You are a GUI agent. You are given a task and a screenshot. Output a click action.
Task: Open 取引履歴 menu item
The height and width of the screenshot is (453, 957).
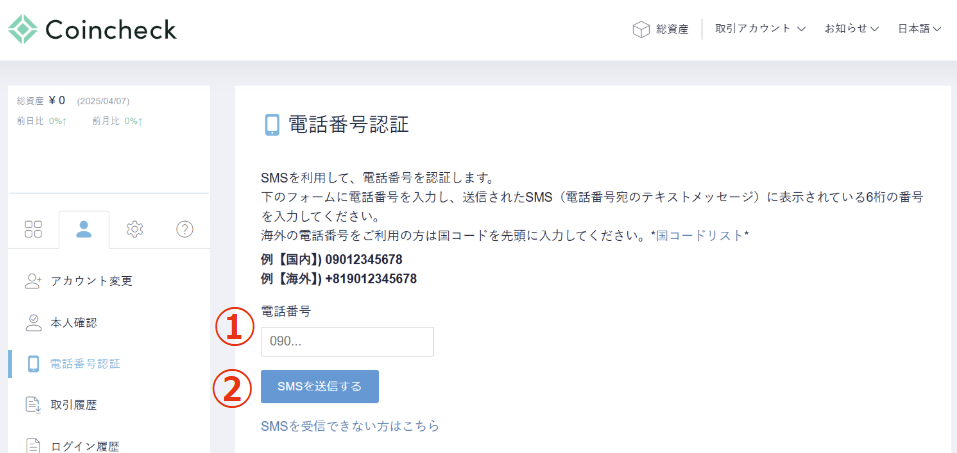(x=73, y=404)
